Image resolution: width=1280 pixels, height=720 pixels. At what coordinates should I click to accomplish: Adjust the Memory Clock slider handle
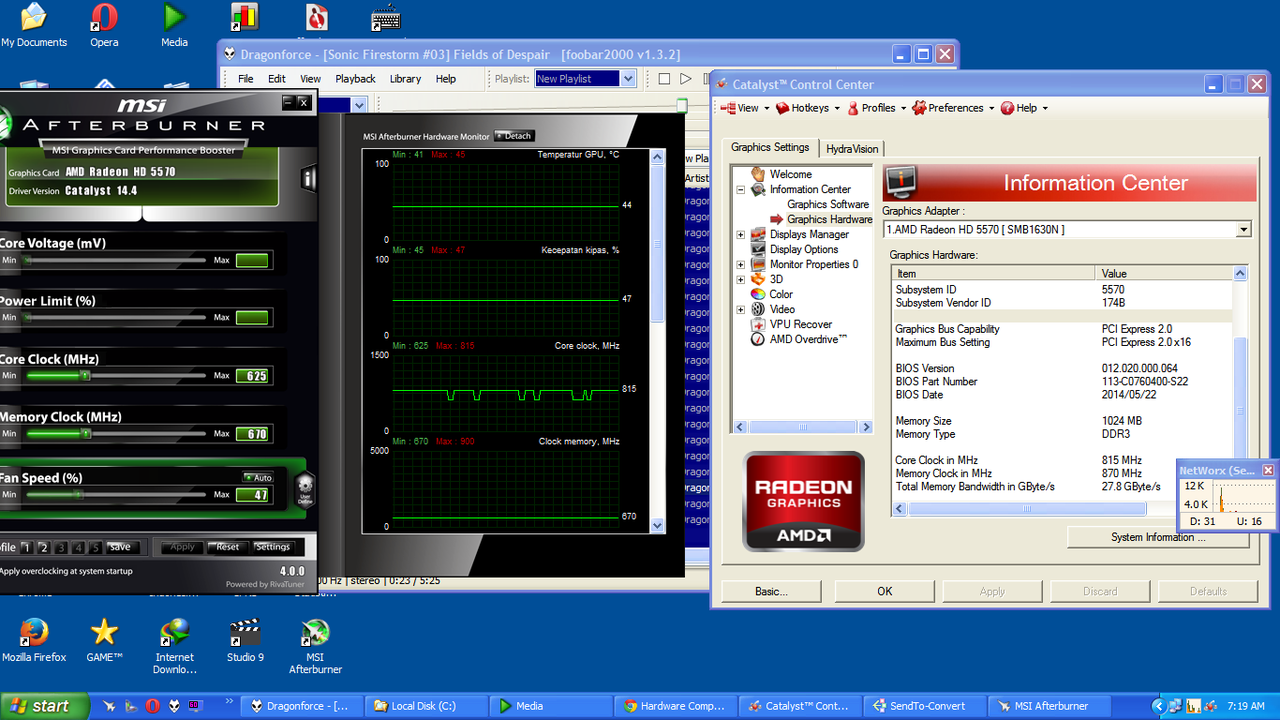click(x=85, y=434)
